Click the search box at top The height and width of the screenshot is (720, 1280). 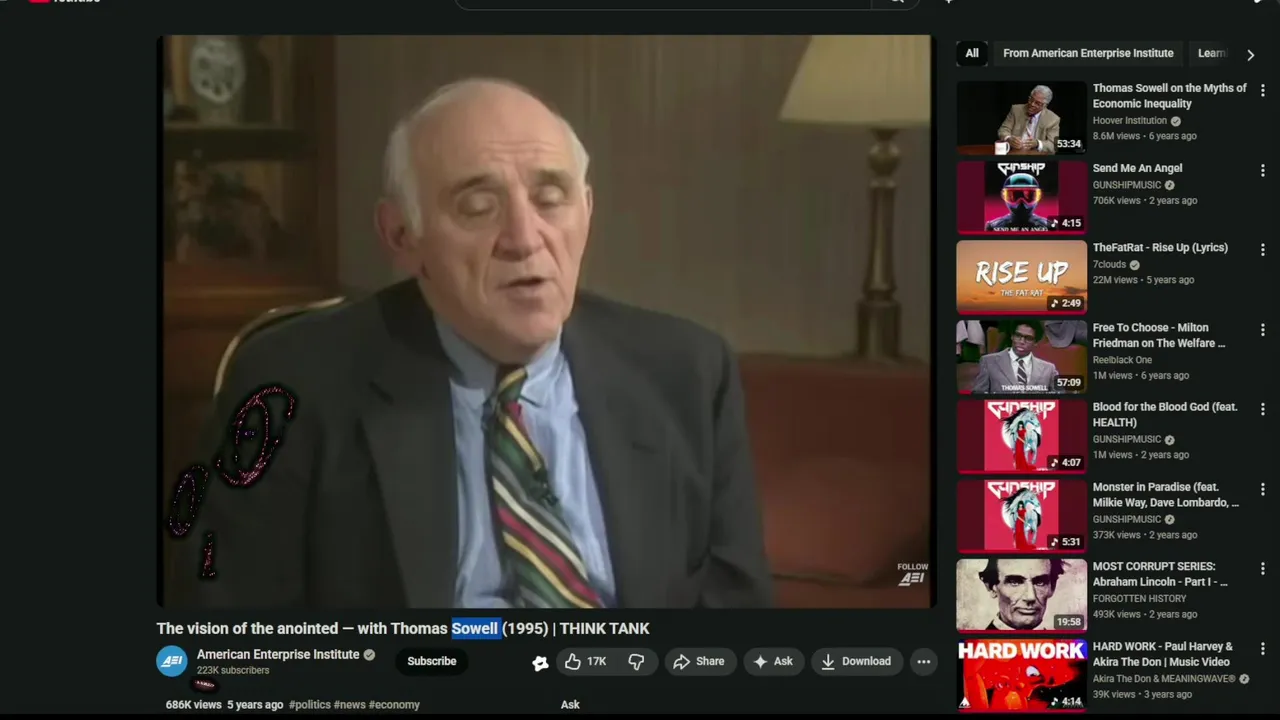click(662, 3)
